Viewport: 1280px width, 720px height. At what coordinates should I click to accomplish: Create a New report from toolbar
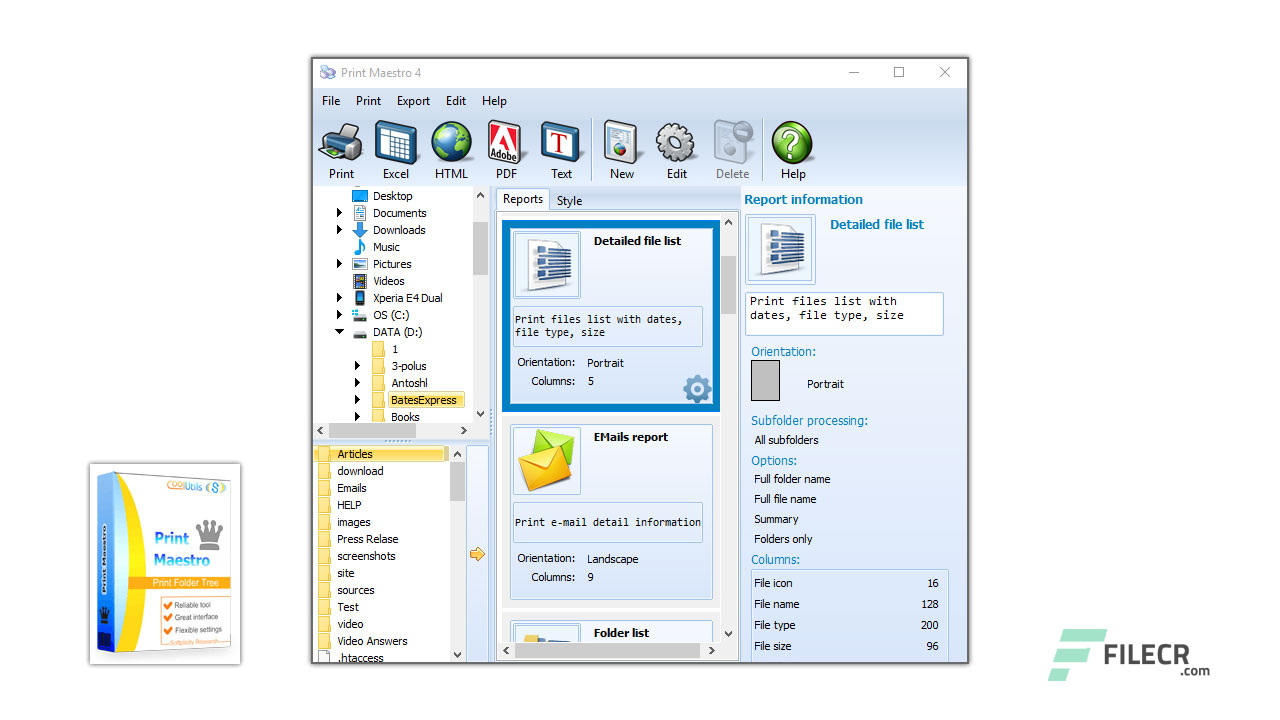[x=622, y=150]
